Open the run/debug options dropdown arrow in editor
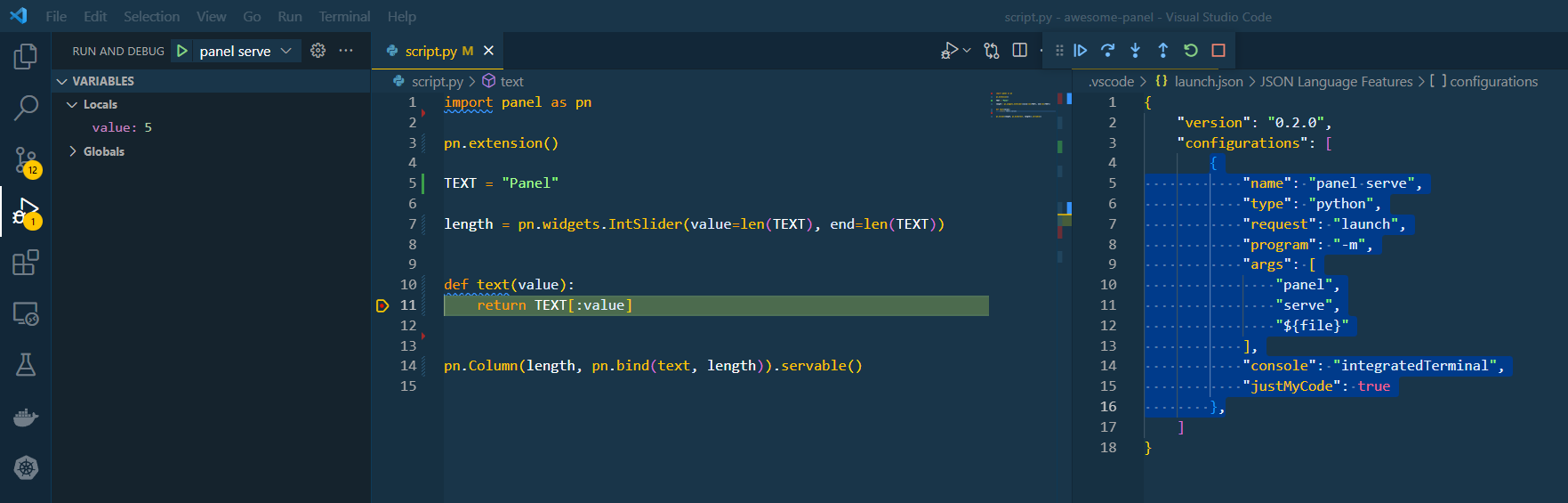This screenshot has width=1568, height=503. coord(967,51)
